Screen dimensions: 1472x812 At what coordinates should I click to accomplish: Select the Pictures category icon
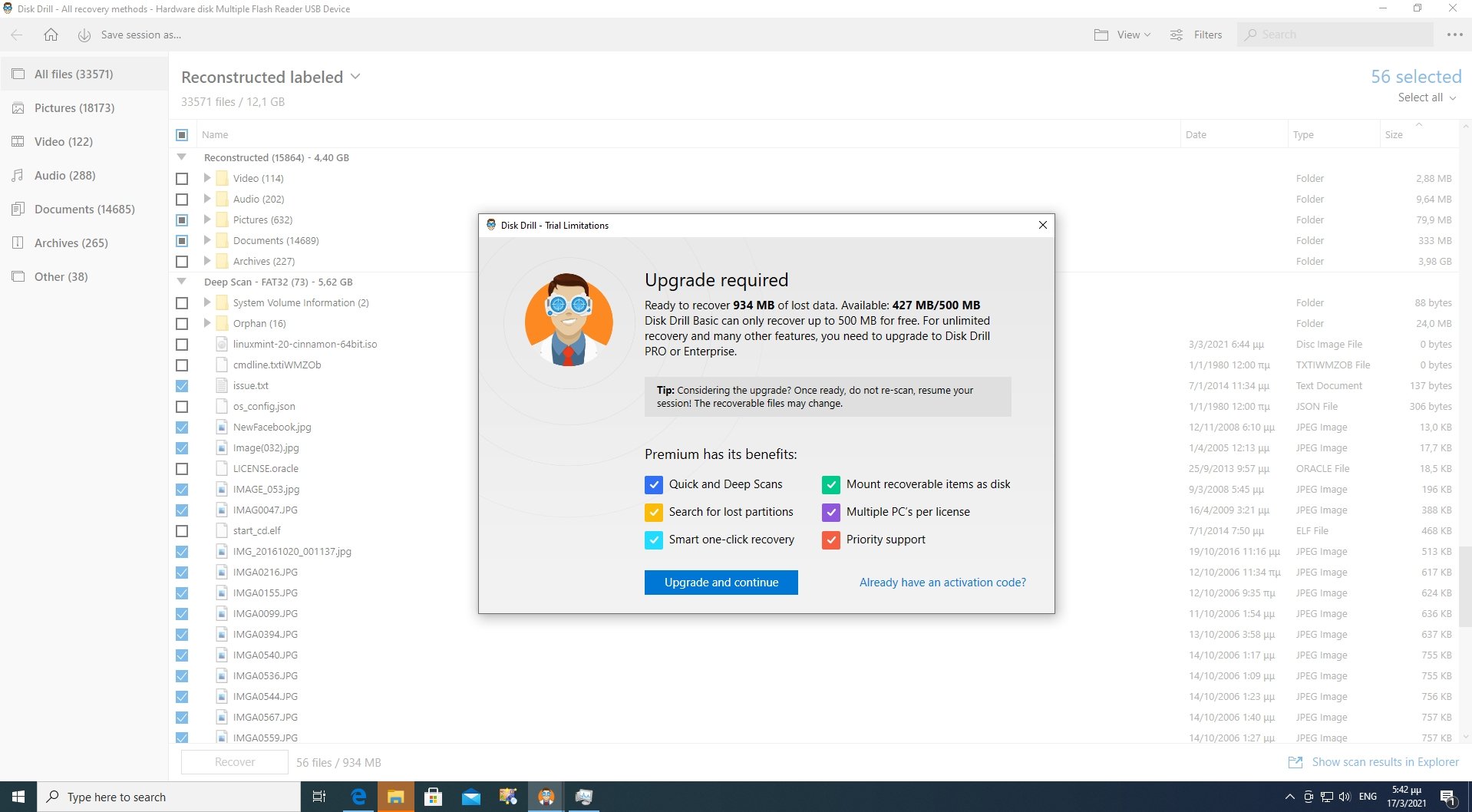click(18, 107)
